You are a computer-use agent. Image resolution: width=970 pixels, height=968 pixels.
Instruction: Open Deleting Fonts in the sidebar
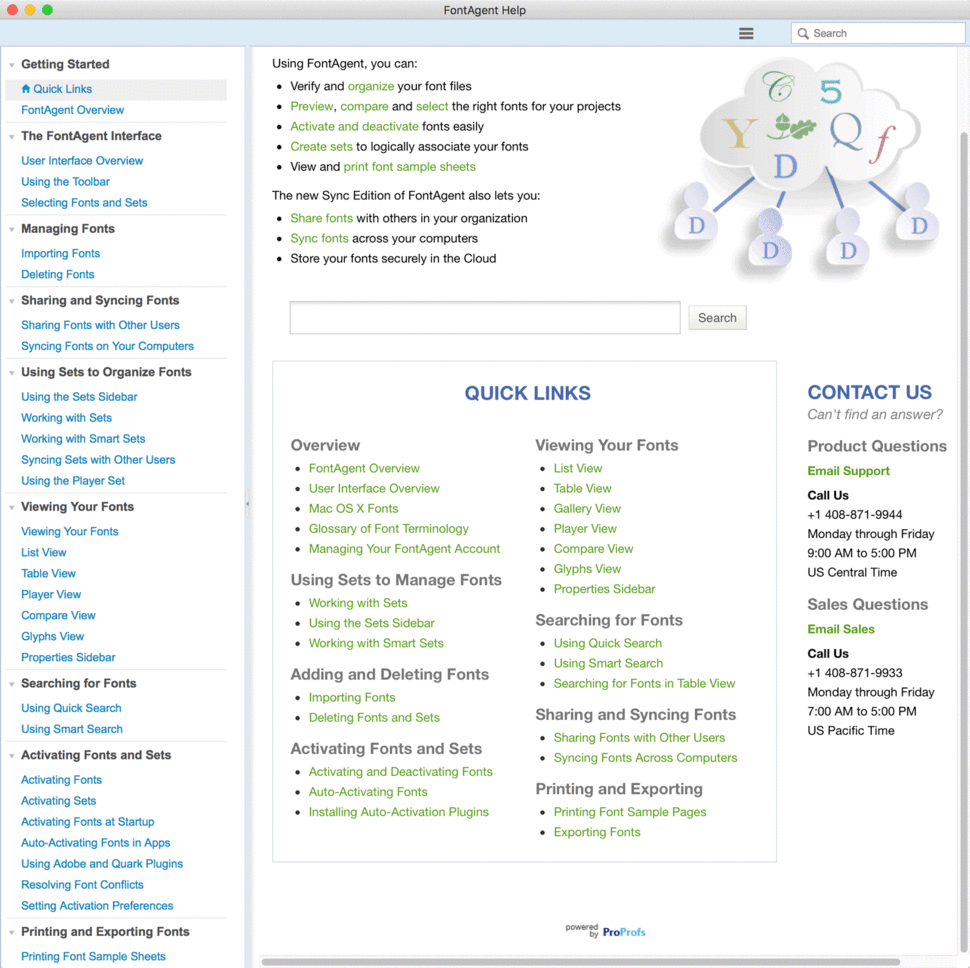(x=58, y=275)
